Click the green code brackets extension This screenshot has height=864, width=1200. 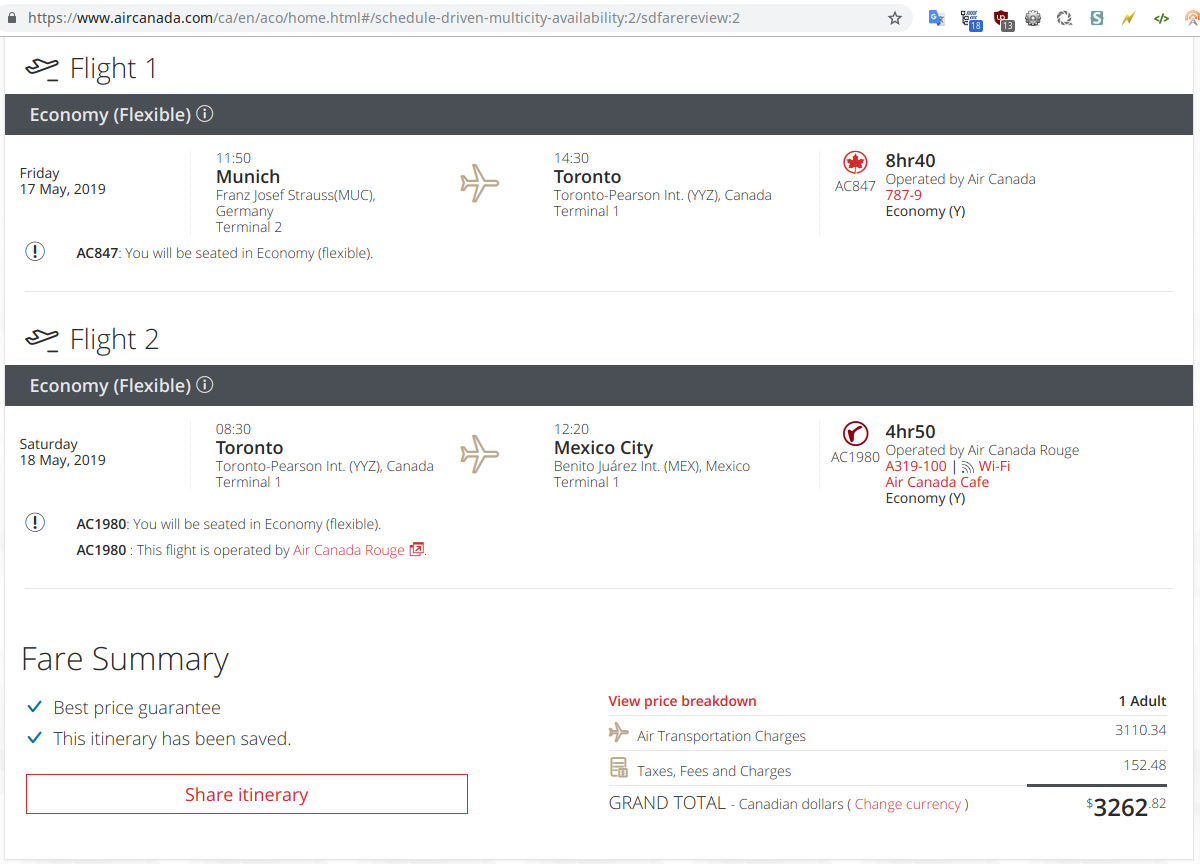point(1161,18)
